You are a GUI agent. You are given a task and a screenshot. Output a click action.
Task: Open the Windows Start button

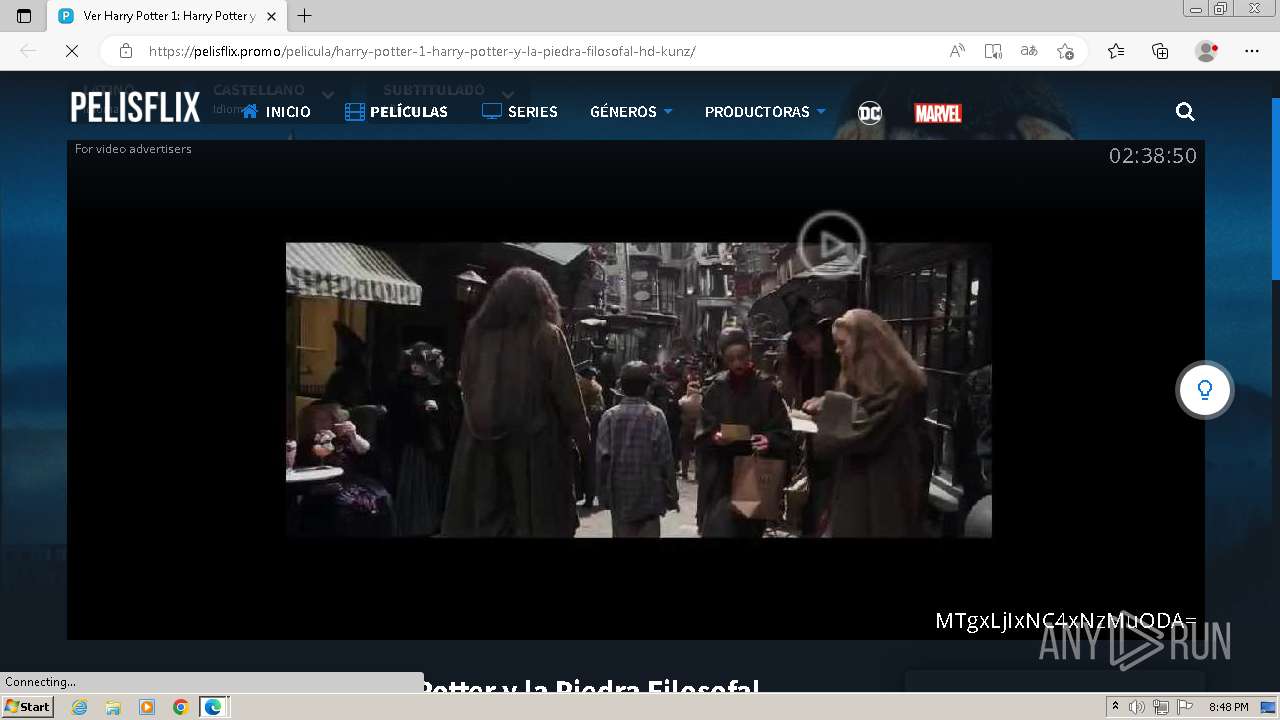point(27,707)
